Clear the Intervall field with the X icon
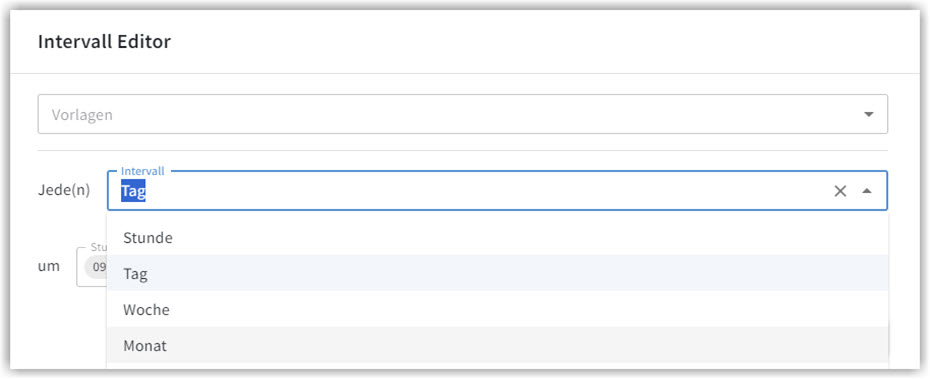The width and height of the screenshot is (930, 379). point(840,191)
